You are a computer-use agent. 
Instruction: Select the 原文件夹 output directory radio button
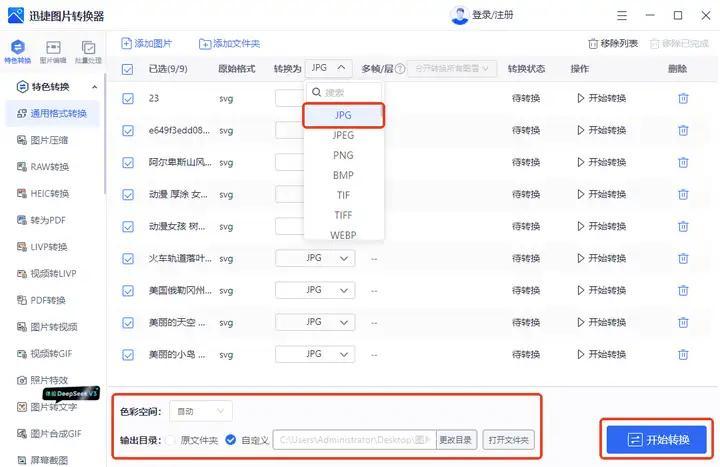point(171,440)
